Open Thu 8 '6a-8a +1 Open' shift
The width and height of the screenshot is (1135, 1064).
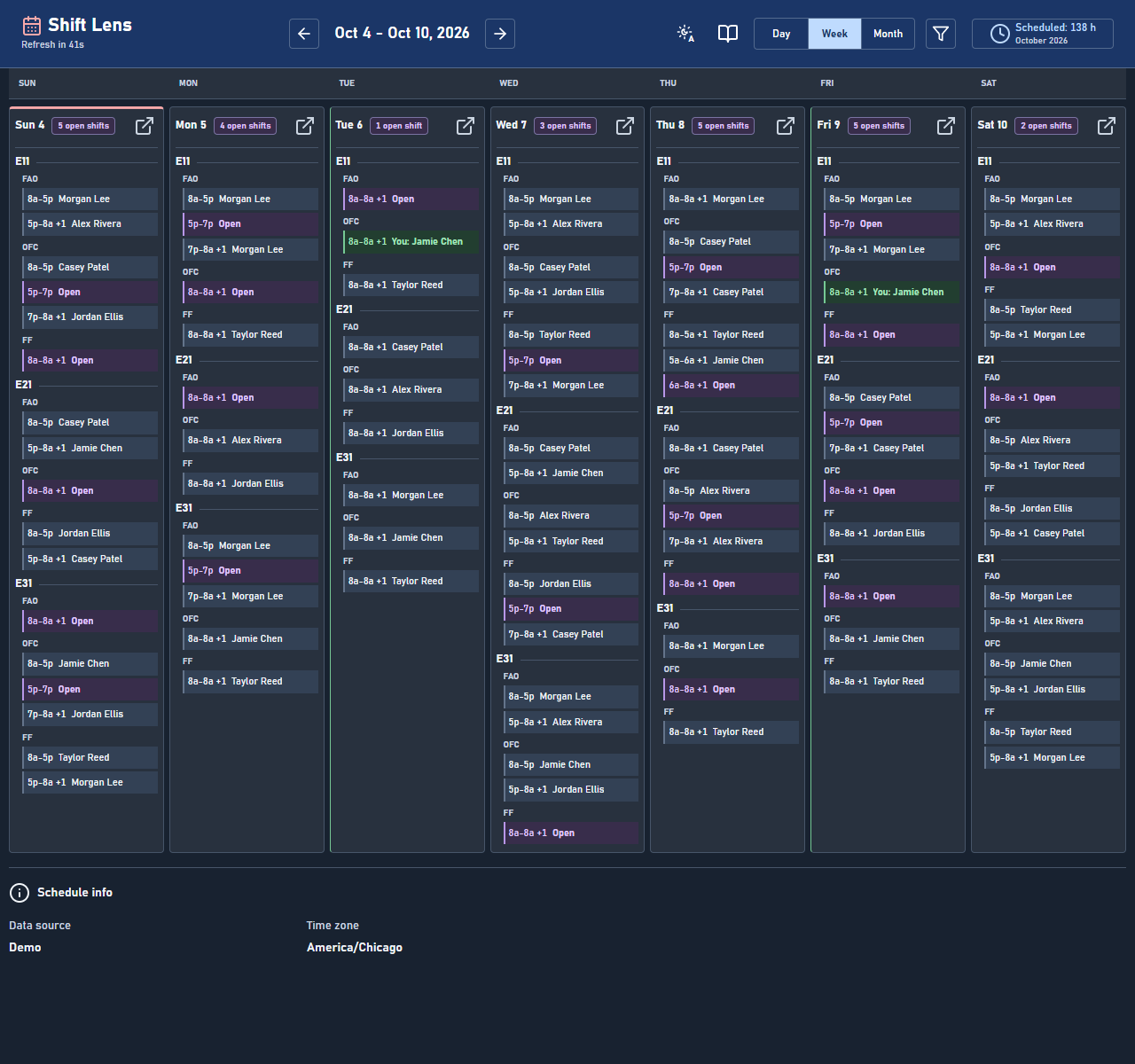pyautogui.click(x=732, y=386)
